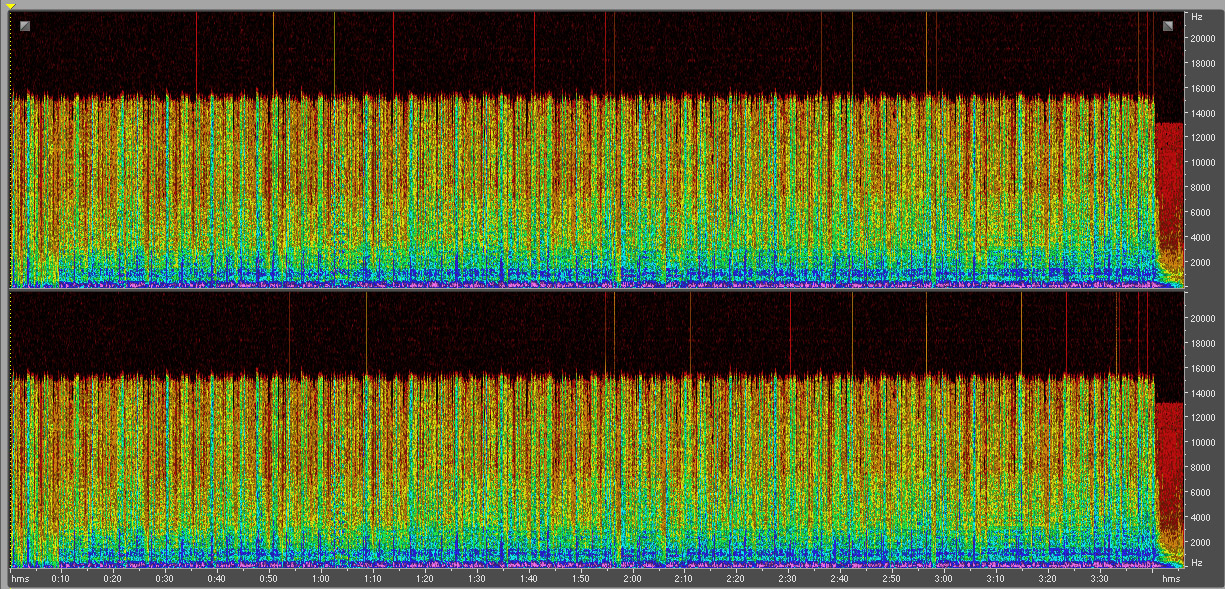
Task: Click the fade-out handle in the top-right corner
Action: [x=1167, y=26]
